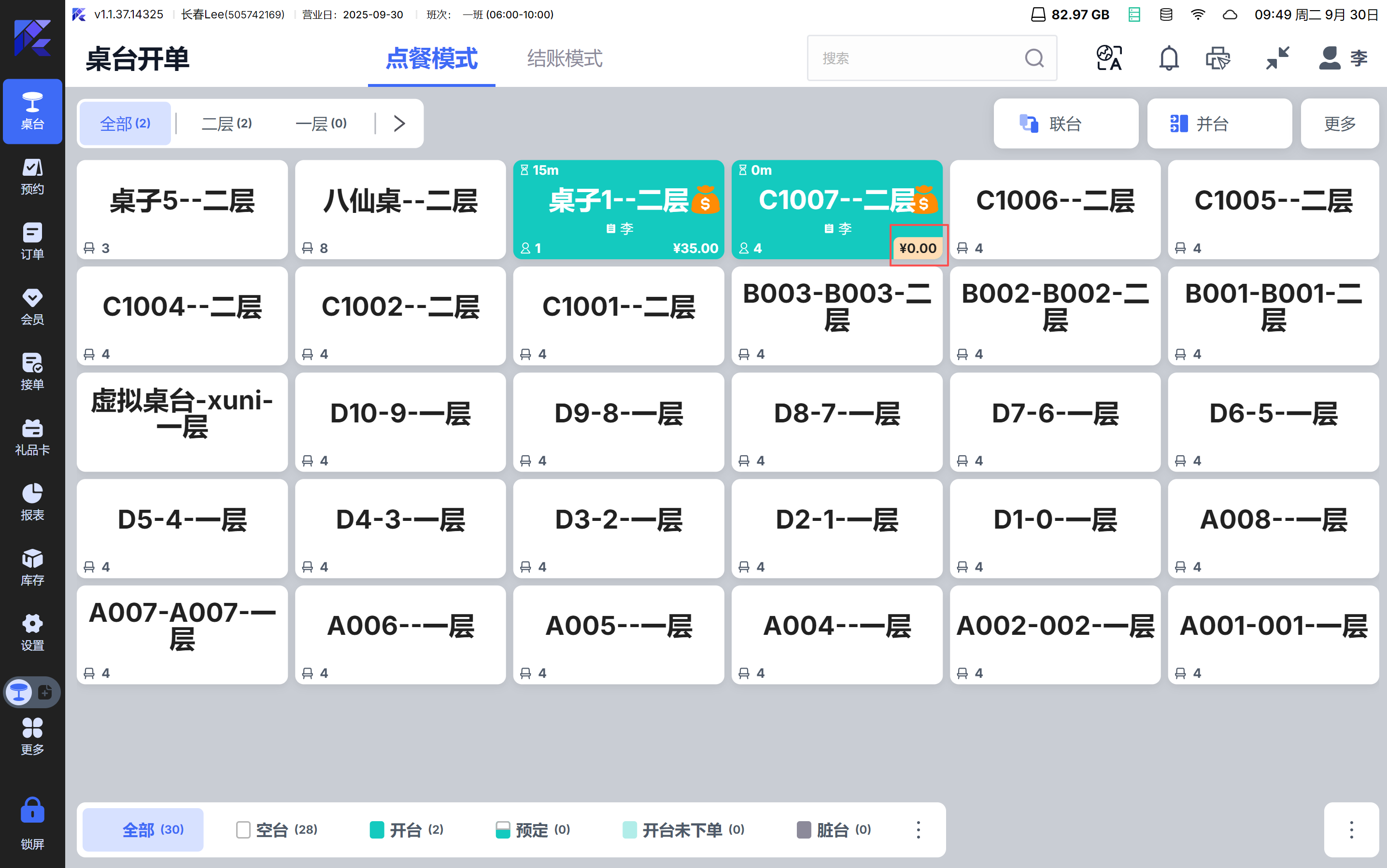Open status filter three-dots menu
1387x868 pixels.
tap(918, 829)
